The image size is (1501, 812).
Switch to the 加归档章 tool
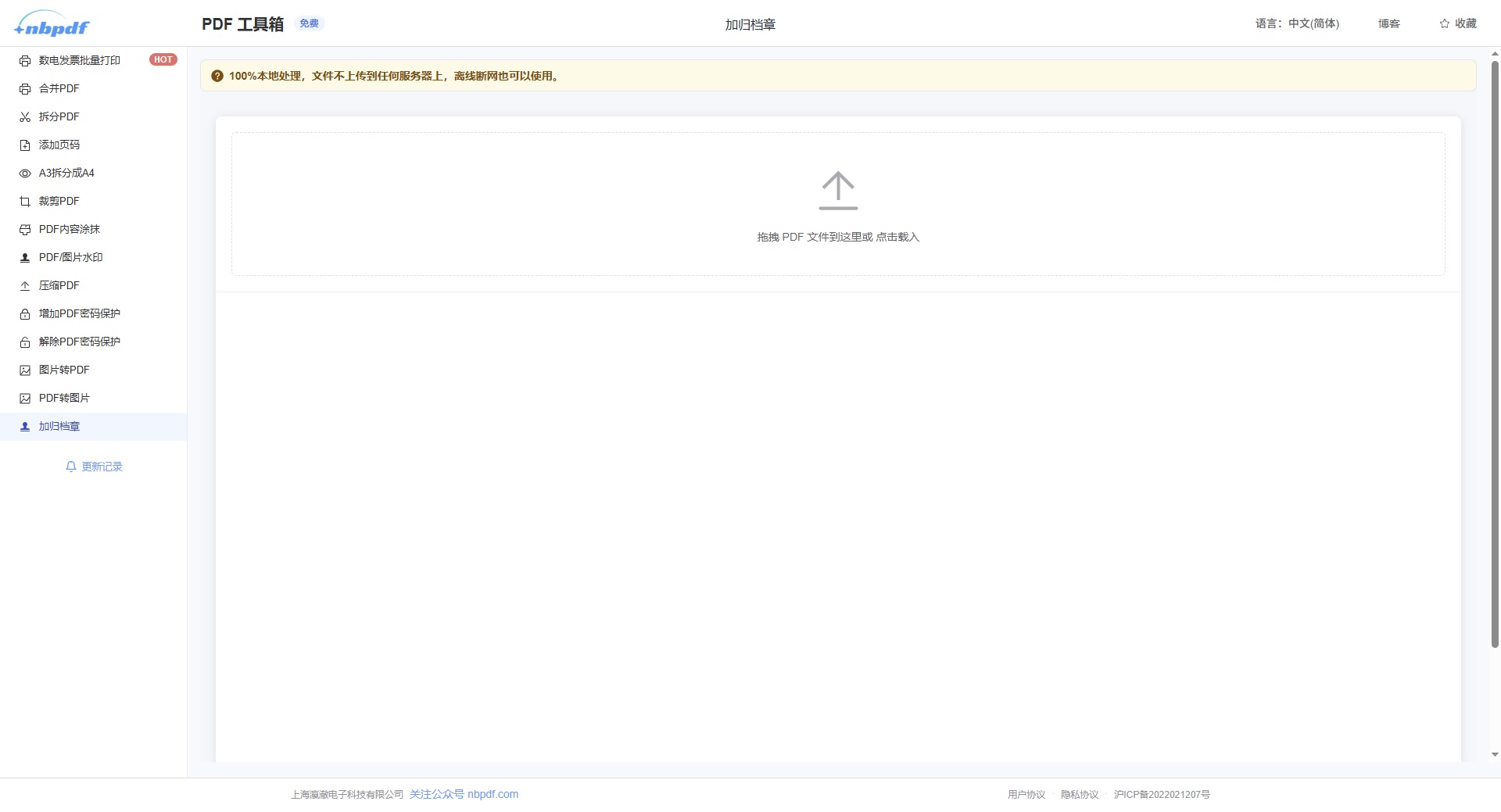[60, 426]
